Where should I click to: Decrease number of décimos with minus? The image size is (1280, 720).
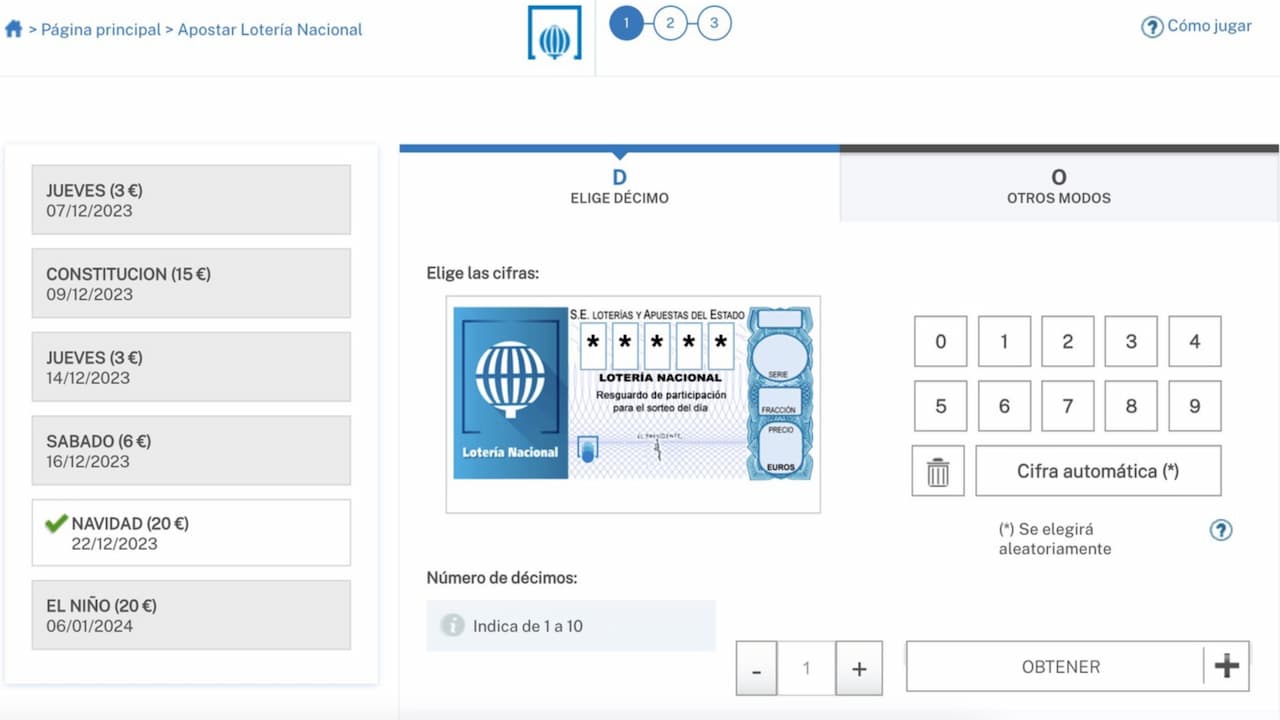(x=757, y=669)
